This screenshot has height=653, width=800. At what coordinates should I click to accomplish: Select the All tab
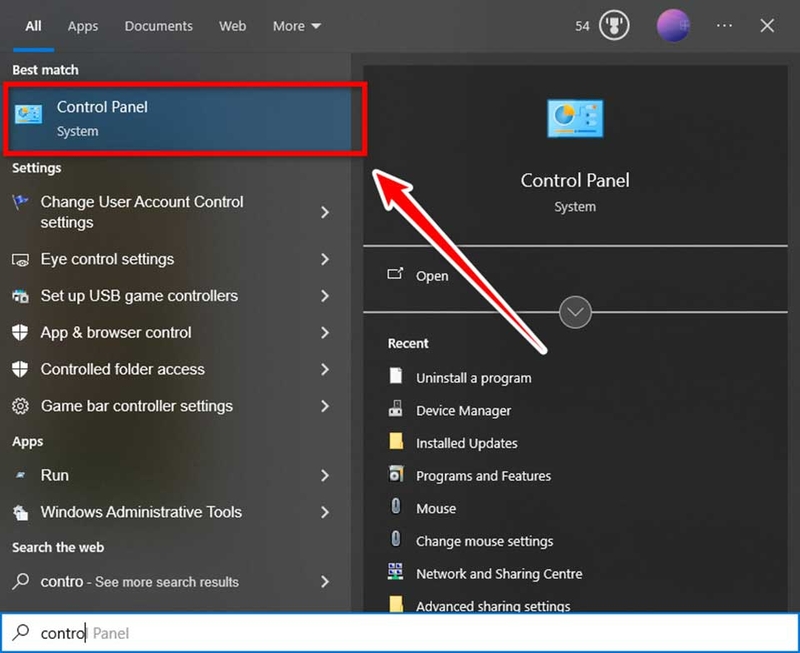33,26
